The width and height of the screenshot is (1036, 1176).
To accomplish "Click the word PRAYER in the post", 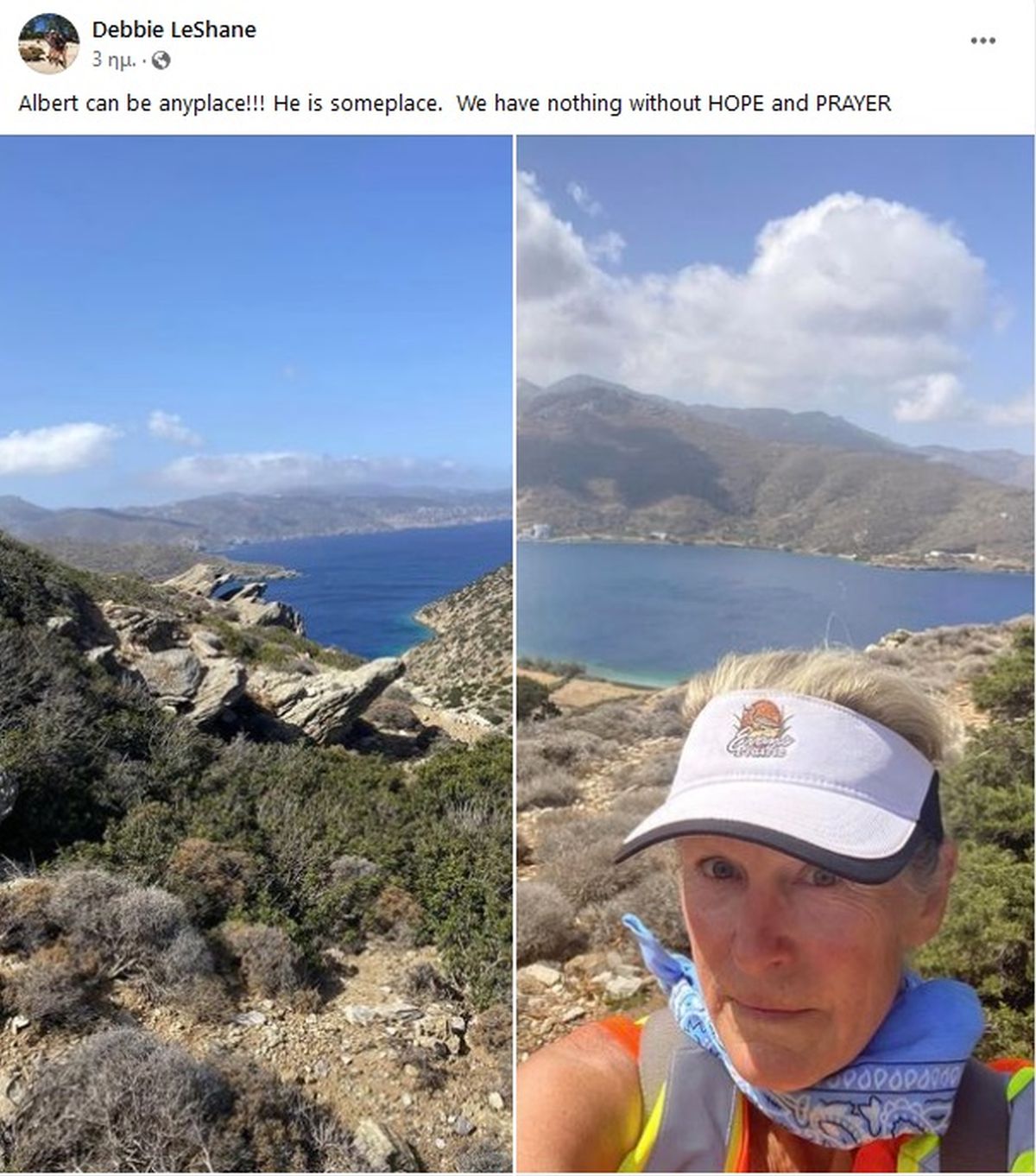I will [x=852, y=104].
